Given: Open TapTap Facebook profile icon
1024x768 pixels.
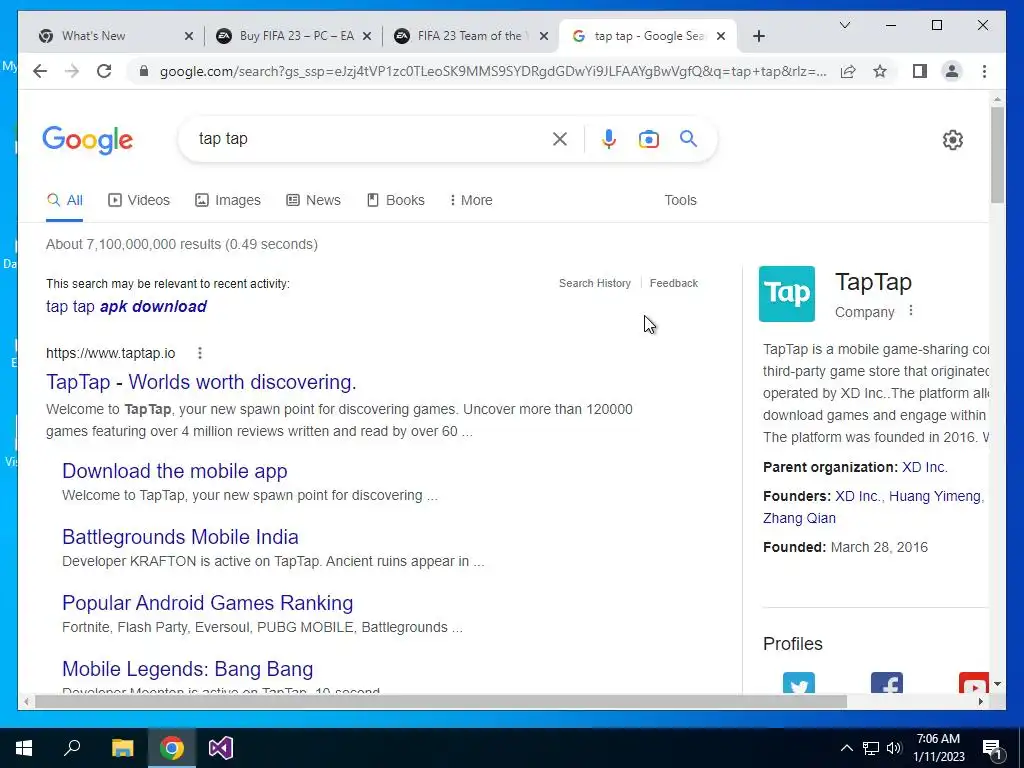Looking at the screenshot, I should 887,683.
